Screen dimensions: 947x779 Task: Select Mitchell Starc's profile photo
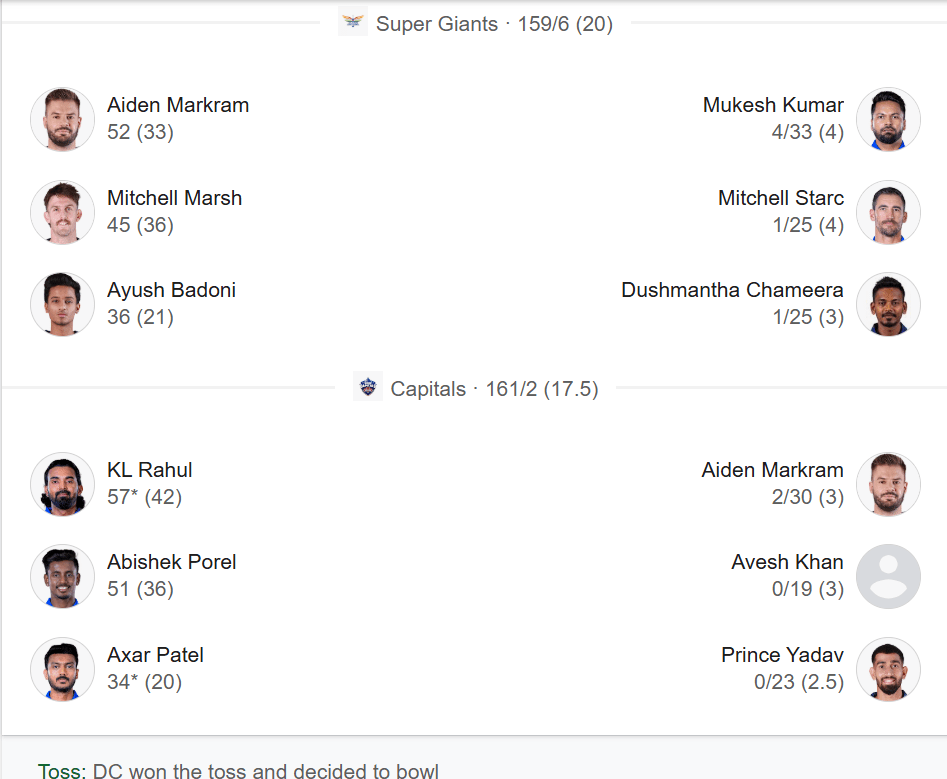pos(888,212)
